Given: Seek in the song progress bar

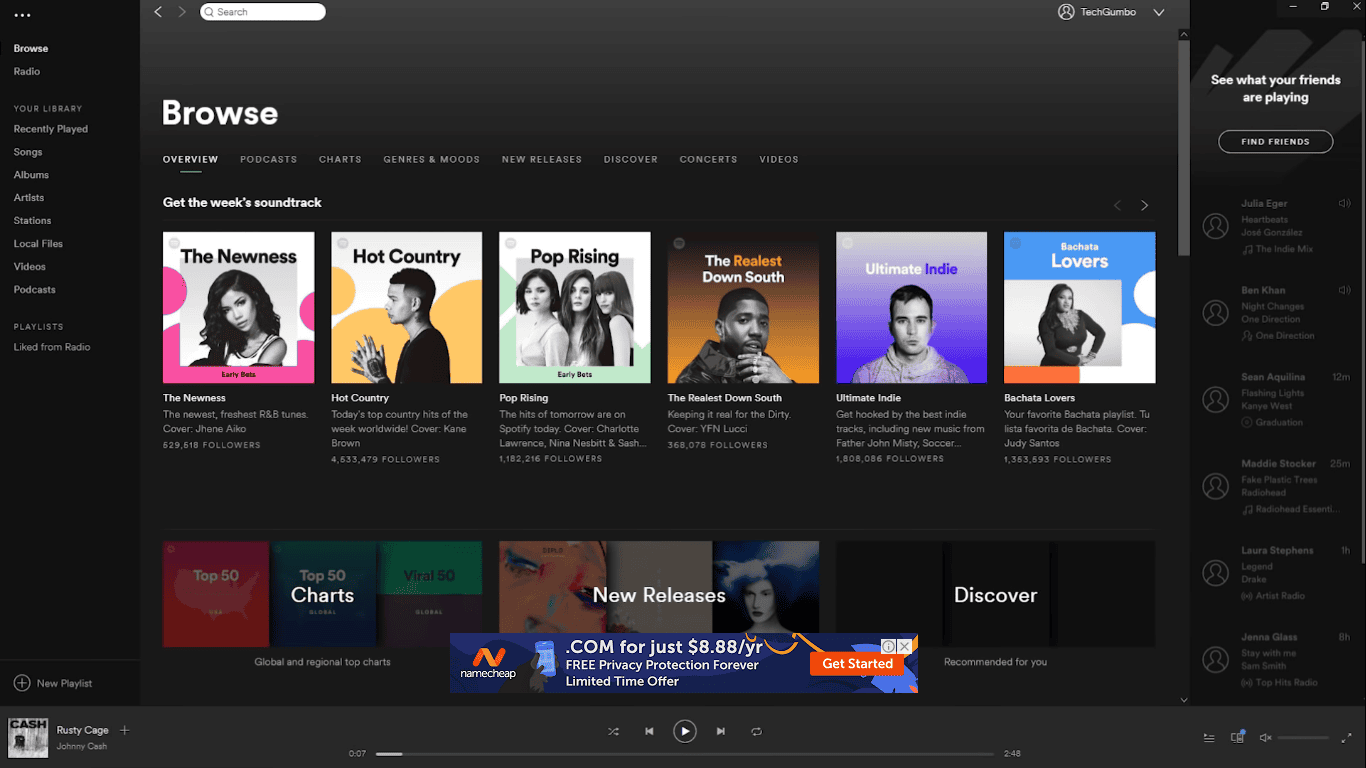Looking at the screenshot, I should pyautogui.click(x=685, y=754).
